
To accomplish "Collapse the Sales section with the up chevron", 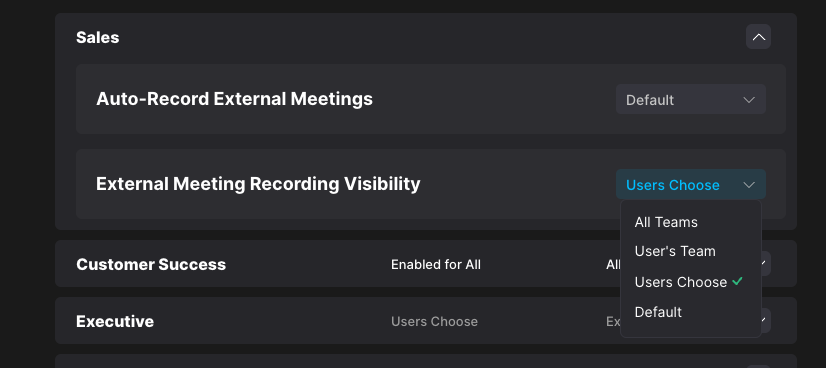I will [x=758, y=37].
